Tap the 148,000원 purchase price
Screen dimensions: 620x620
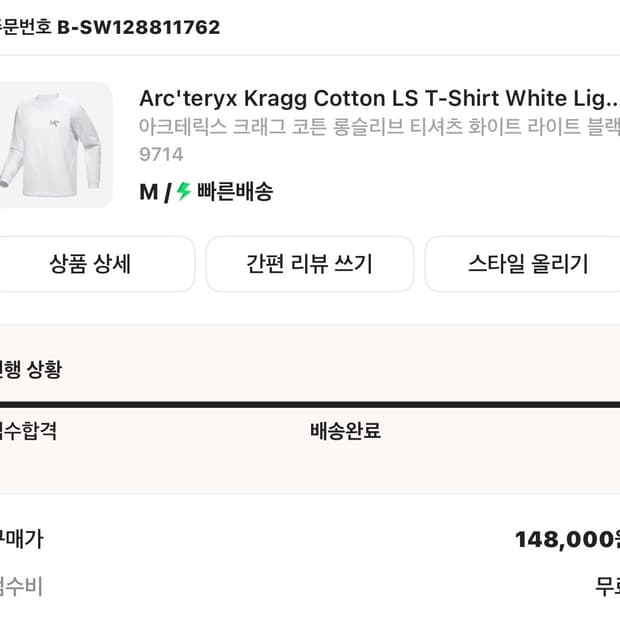(x=567, y=540)
